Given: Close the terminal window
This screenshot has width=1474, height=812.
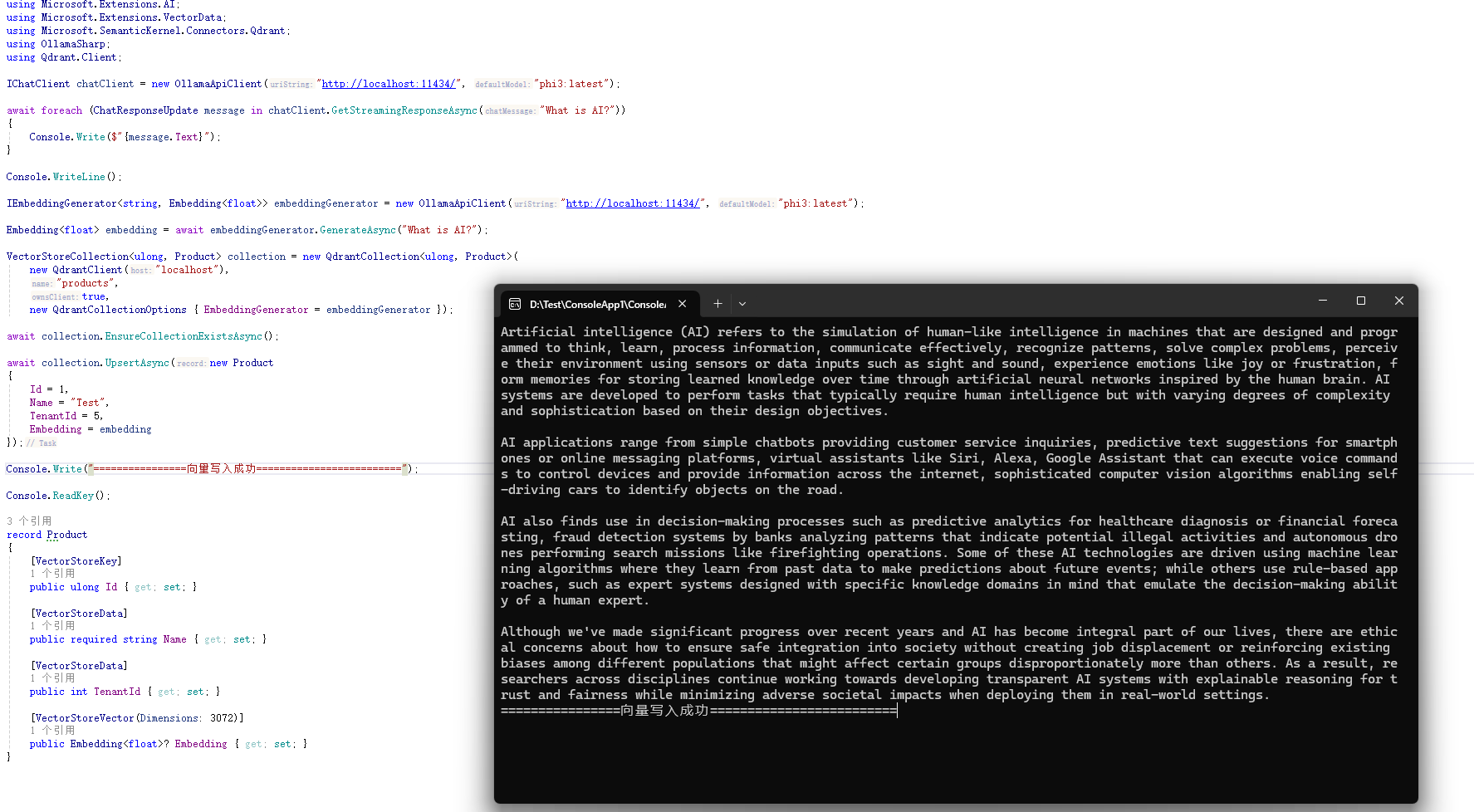Looking at the screenshot, I should click(x=1399, y=301).
